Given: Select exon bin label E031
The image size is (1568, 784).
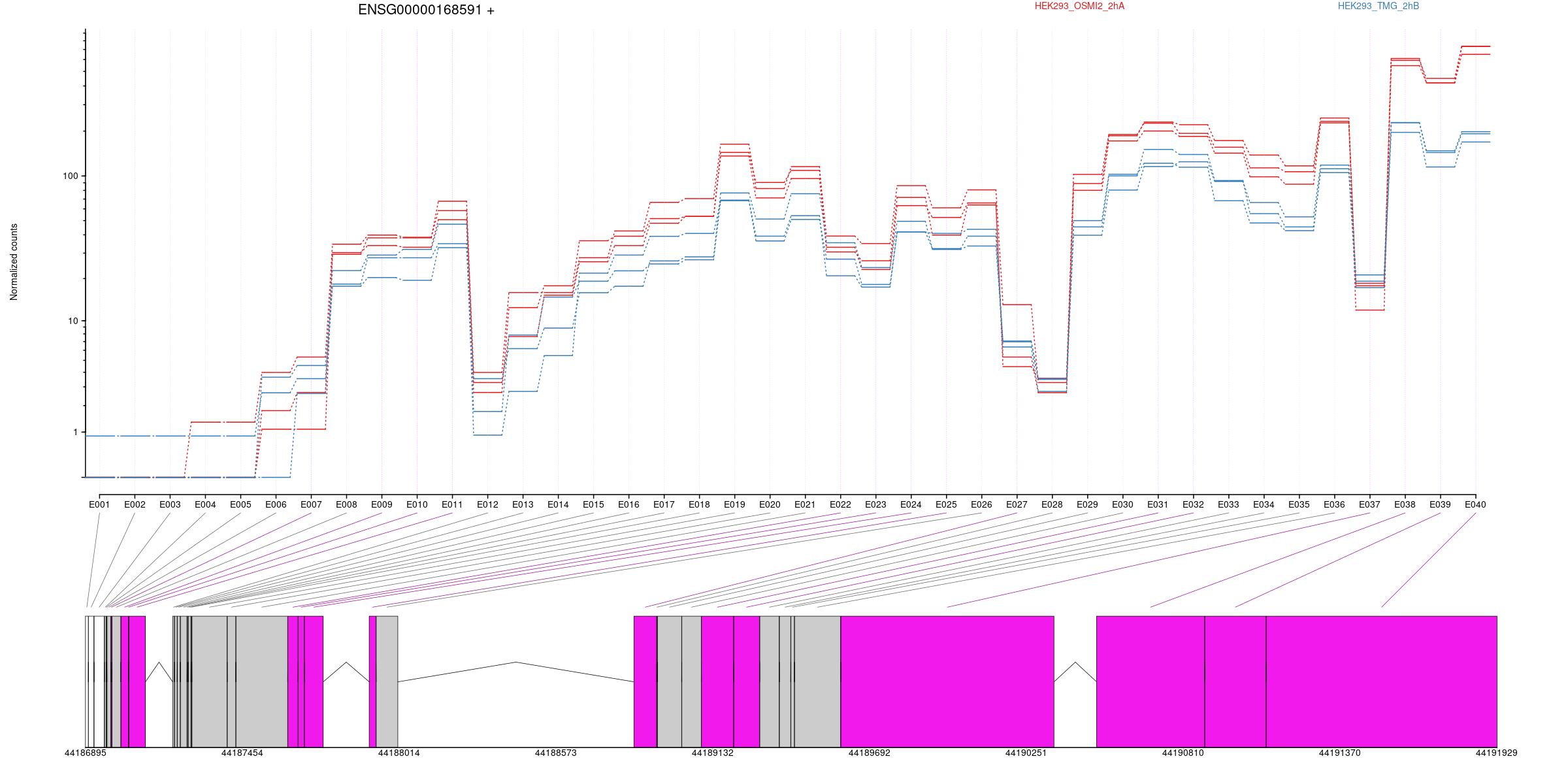Looking at the screenshot, I should (x=1158, y=504).
